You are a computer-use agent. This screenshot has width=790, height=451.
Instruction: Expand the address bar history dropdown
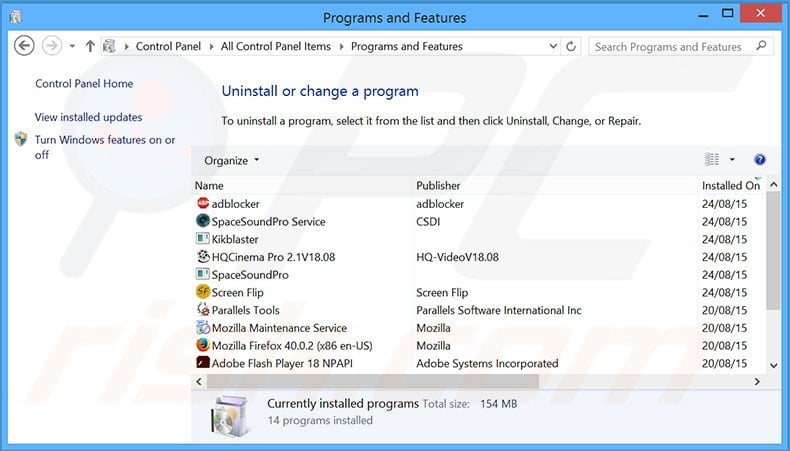coord(553,46)
